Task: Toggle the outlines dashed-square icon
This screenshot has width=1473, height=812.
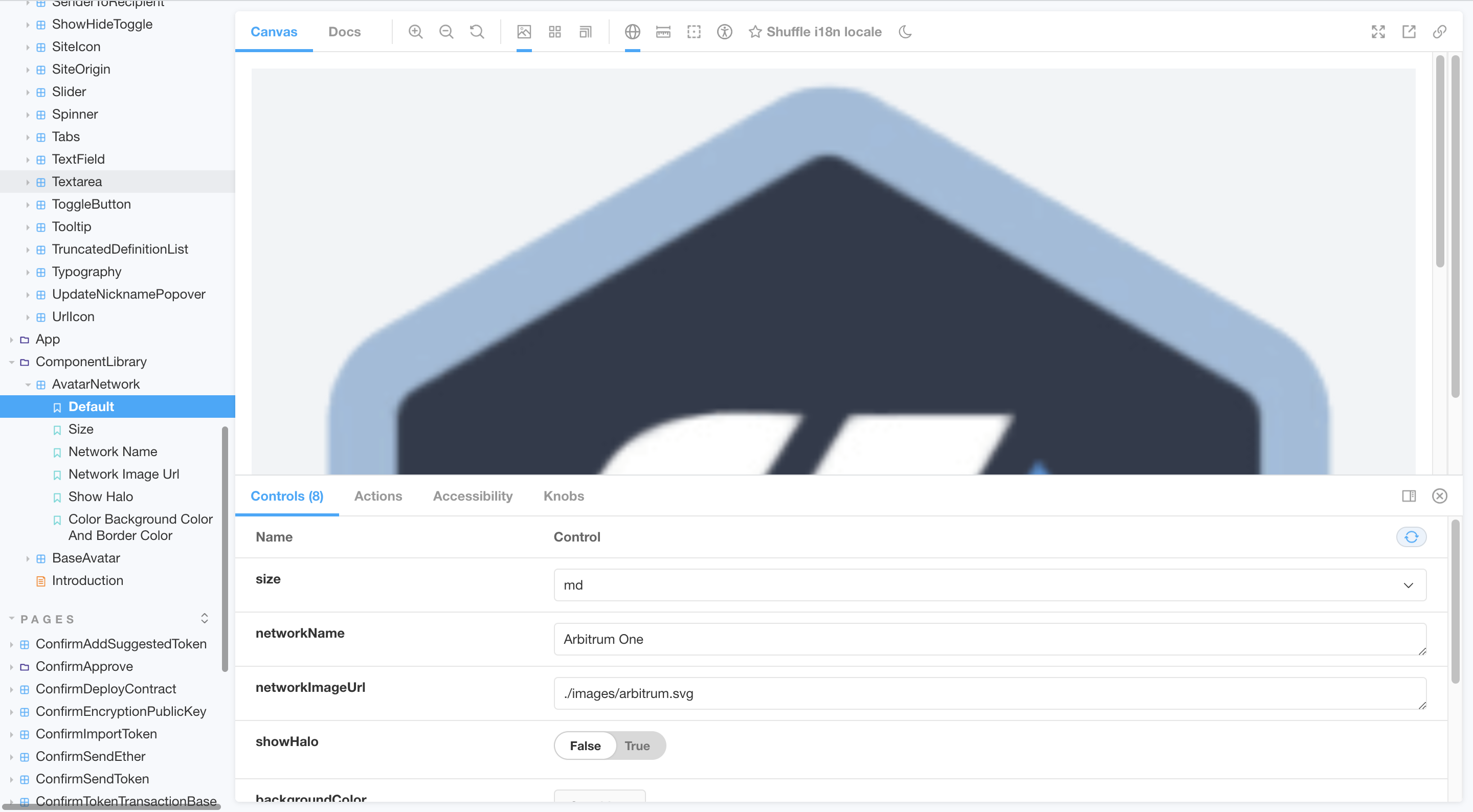Action: coord(694,32)
